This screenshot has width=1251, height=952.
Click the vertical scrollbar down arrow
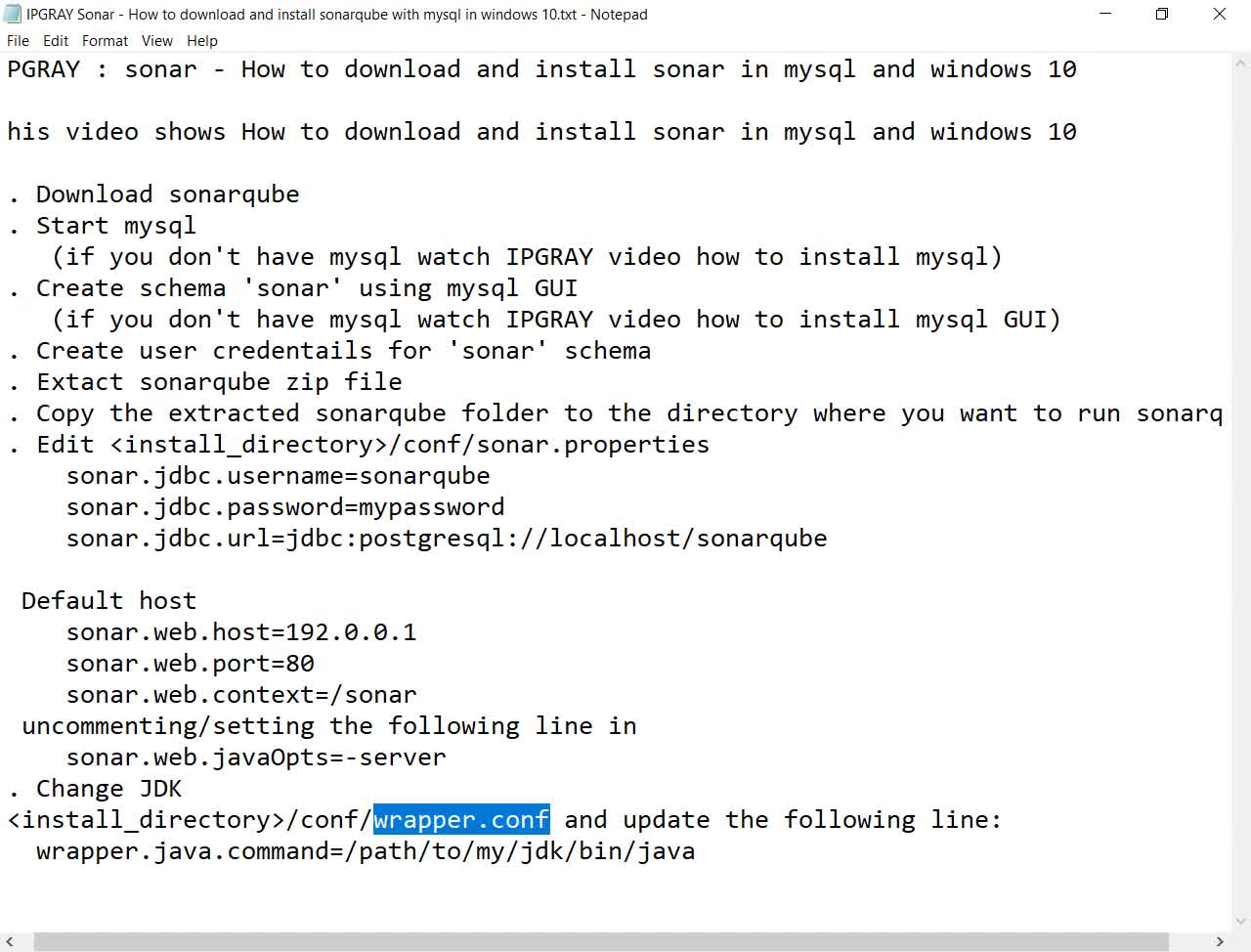point(1241,921)
